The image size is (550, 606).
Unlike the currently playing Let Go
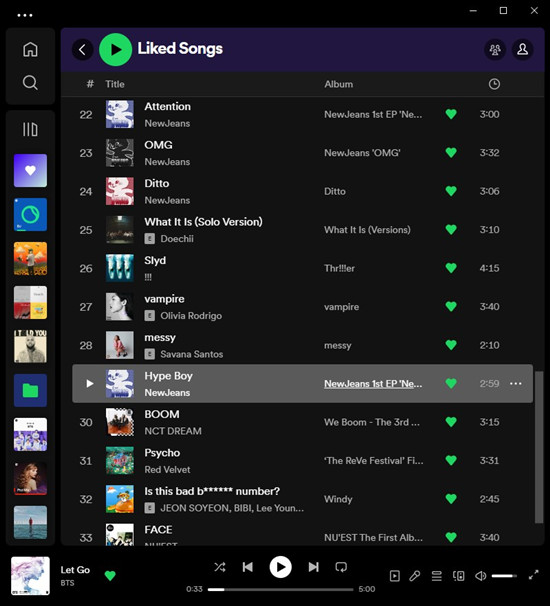click(110, 576)
